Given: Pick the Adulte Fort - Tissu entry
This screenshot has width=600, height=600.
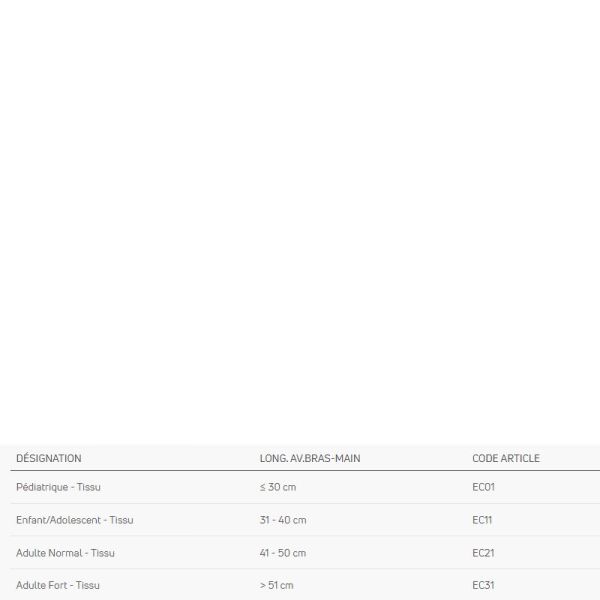Looking at the screenshot, I should [58, 585].
